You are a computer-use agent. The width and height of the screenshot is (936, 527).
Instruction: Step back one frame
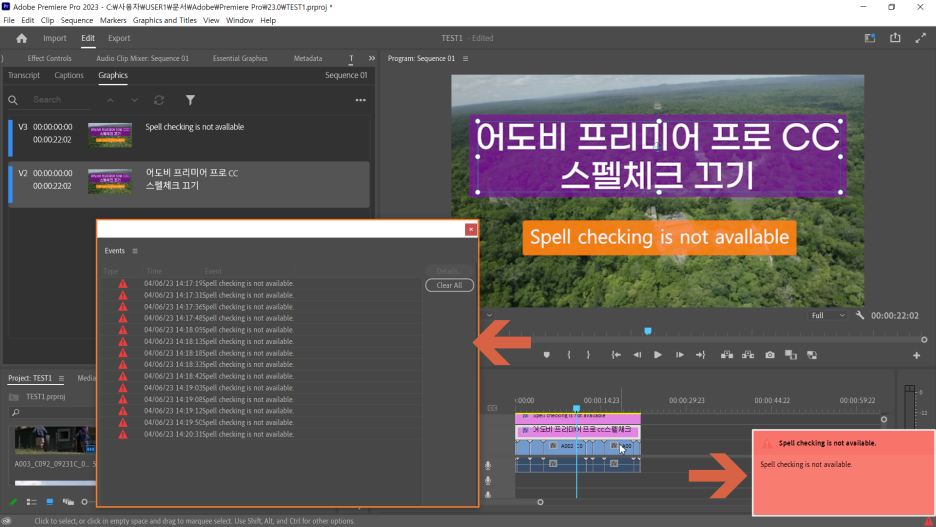click(x=637, y=355)
